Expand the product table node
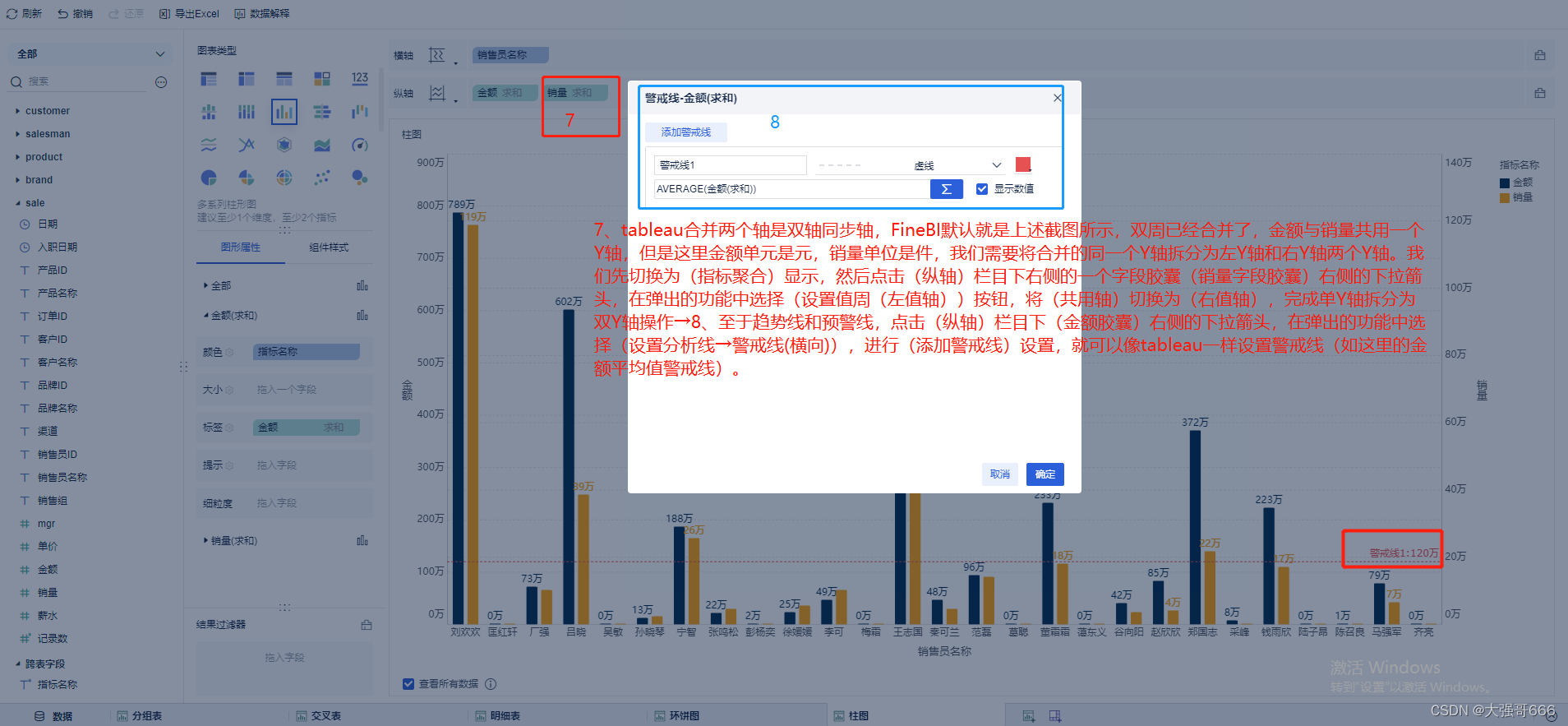This screenshot has height=726, width=1568. pyautogui.click(x=18, y=157)
